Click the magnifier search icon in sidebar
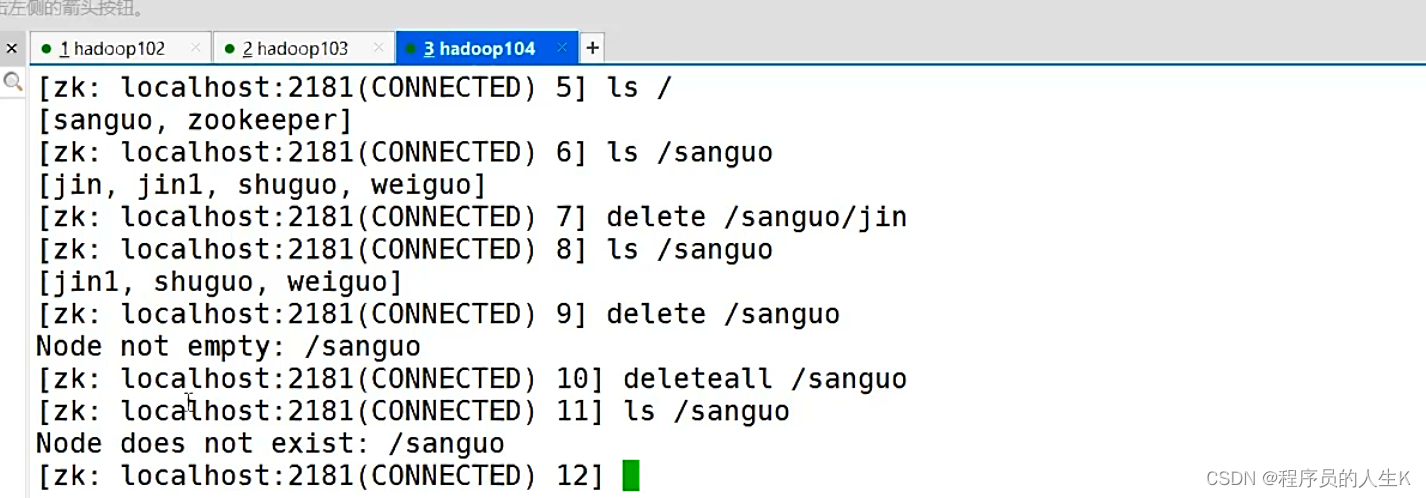This screenshot has height=498, width=1426. click(12, 82)
